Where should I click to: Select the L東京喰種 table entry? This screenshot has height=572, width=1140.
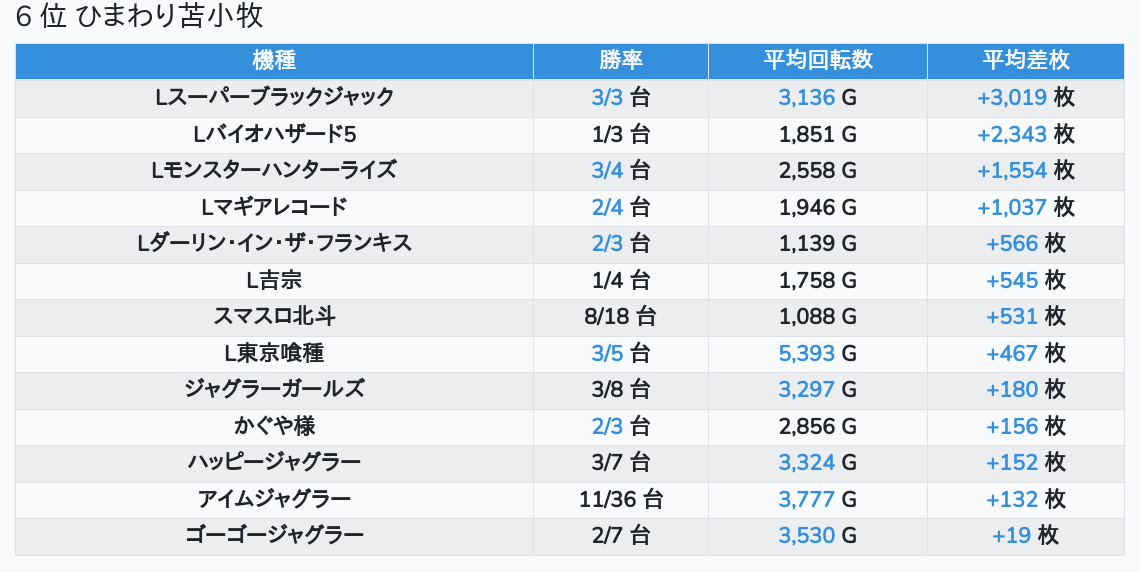274,353
